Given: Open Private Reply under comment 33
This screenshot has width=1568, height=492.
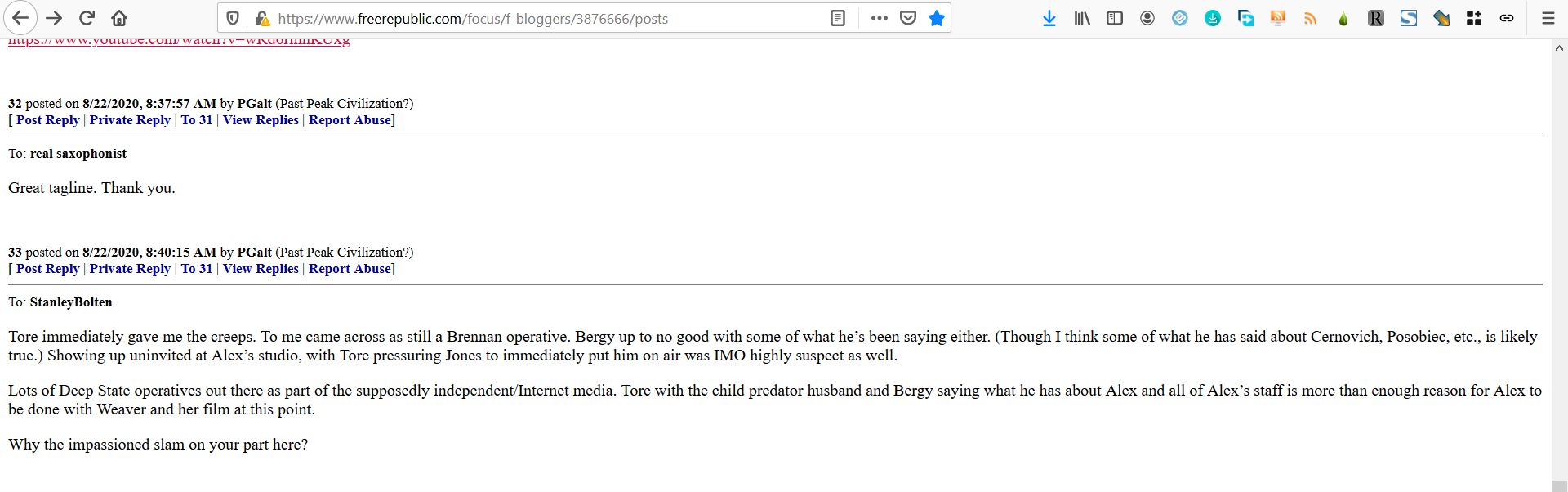Looking at the screenshot, I should point(130,269).
